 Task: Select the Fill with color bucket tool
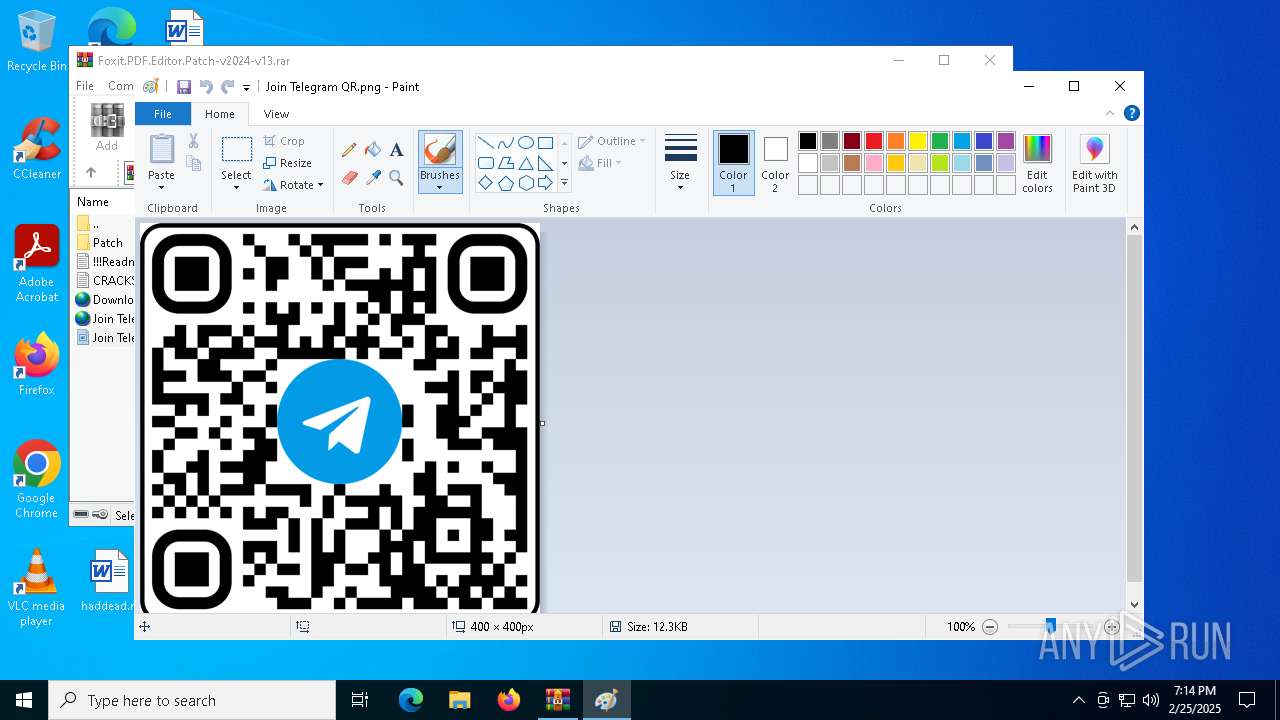[x=373, y=150]
